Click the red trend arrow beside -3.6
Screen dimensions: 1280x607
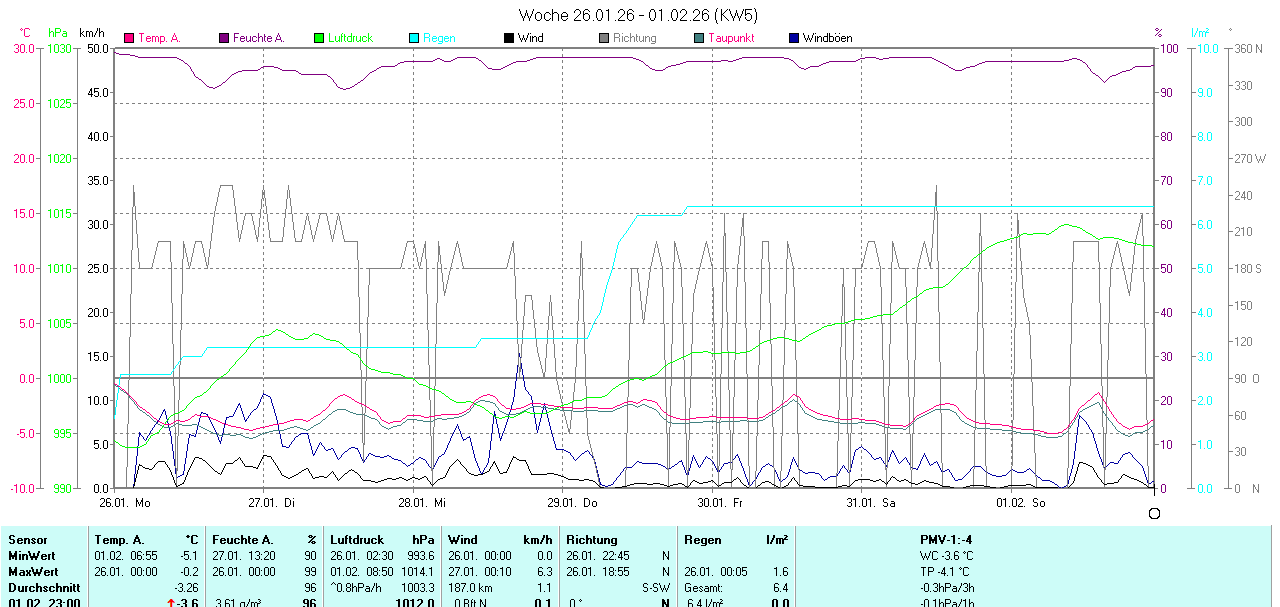[x=170, y=603]
